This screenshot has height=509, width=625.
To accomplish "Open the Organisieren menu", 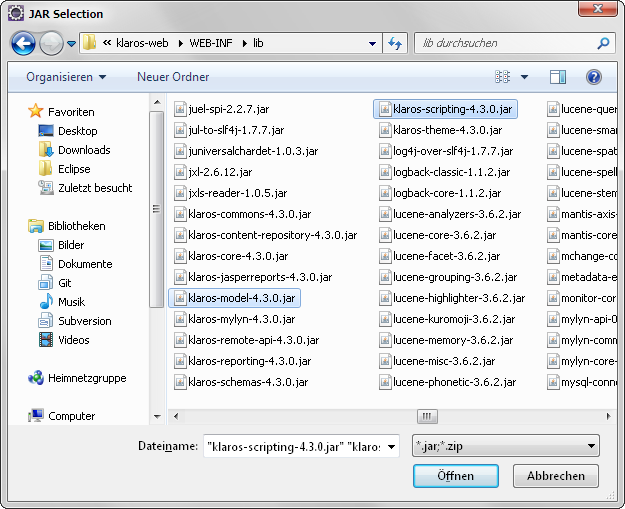I will (x=66, y=77).
